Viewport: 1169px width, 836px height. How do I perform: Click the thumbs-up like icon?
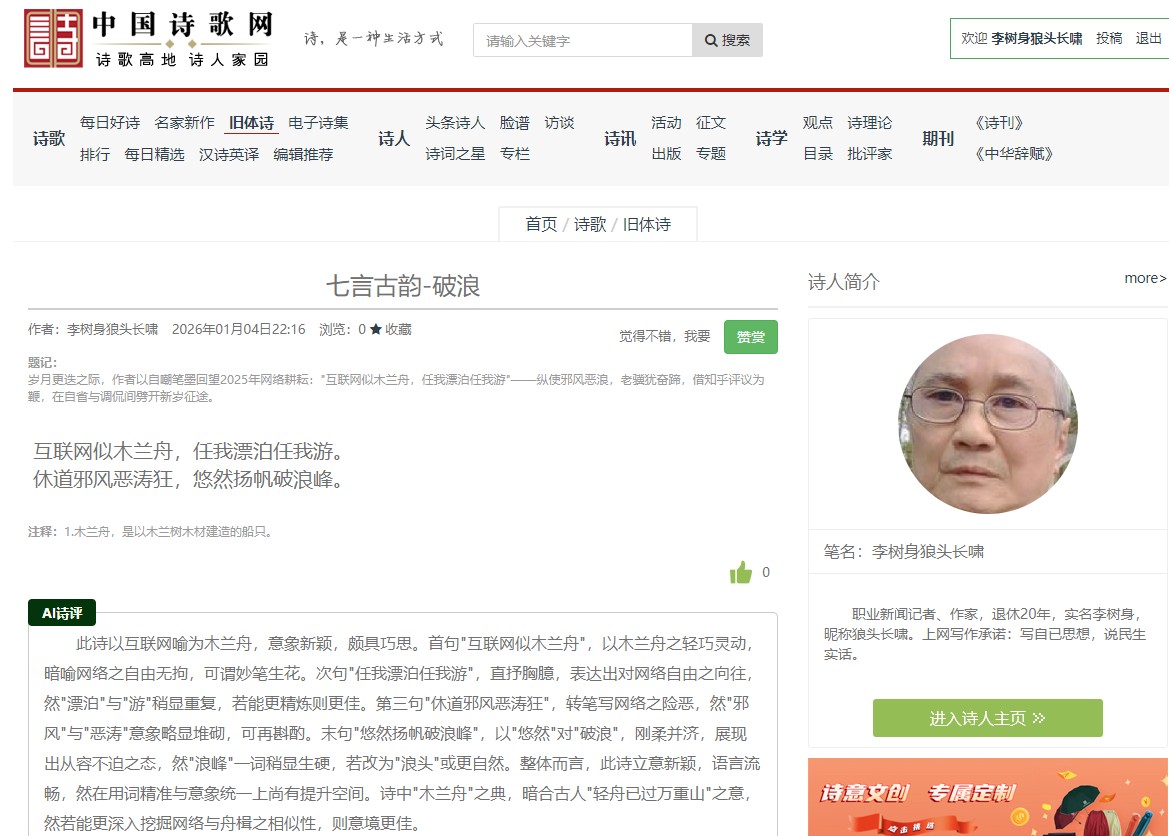pos(741,573)
